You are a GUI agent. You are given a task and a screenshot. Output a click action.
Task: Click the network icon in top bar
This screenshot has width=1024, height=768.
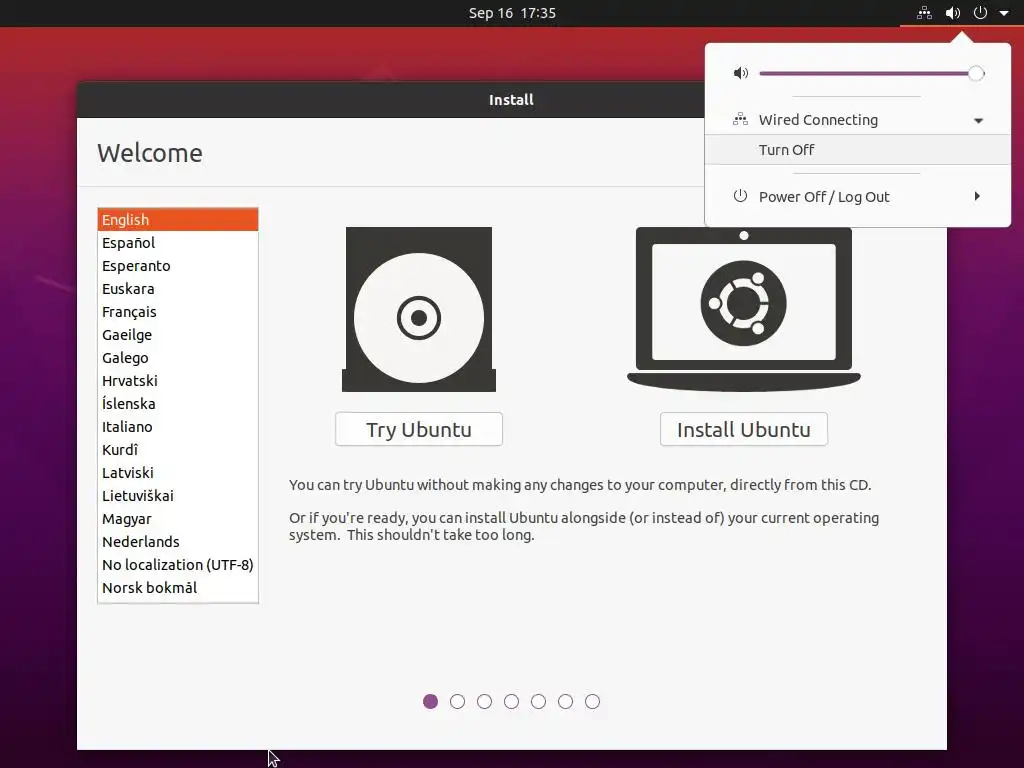pyautogui.click(x=924, y=12)
